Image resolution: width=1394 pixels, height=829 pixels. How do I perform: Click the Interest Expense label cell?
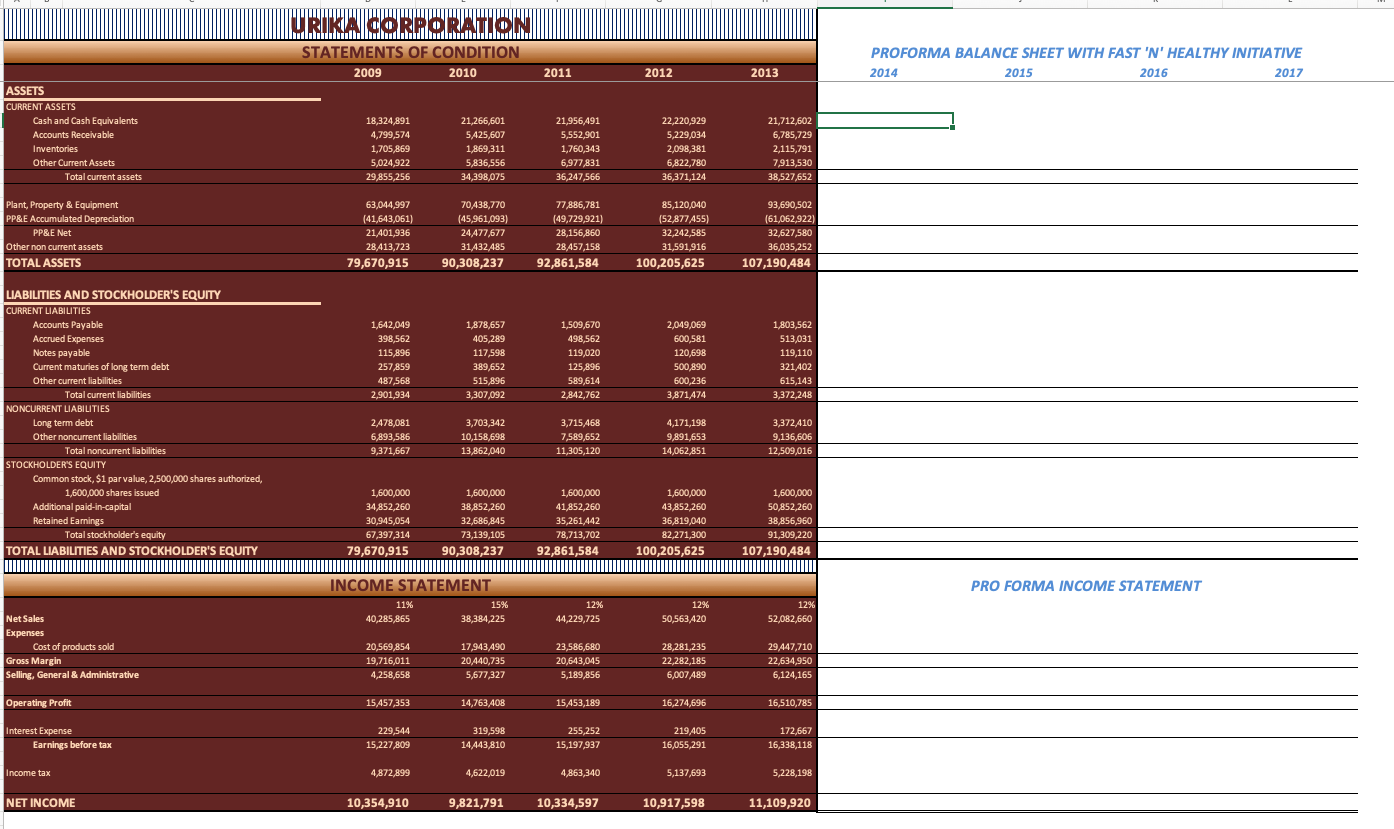click(39, 730)
